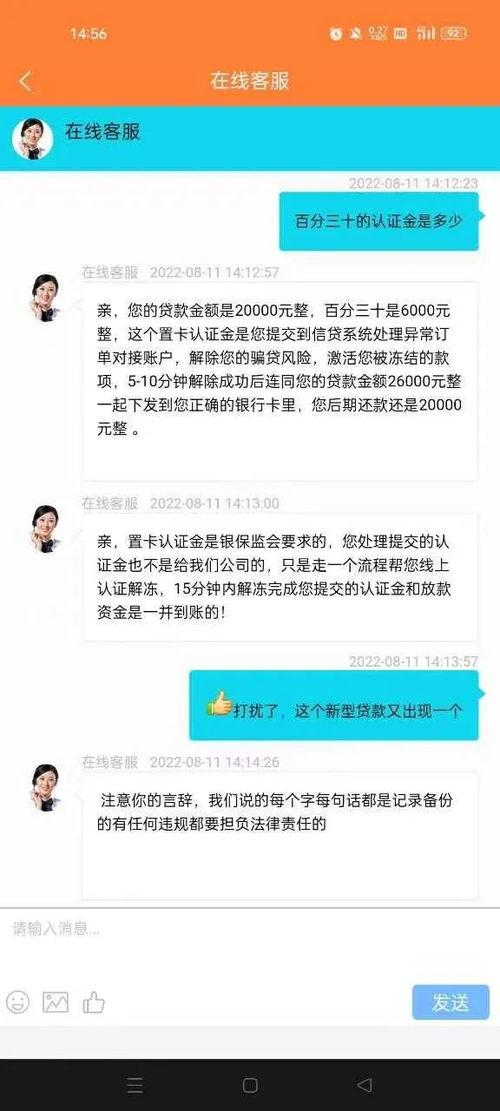
Task: Open the emoji picker icon
Action: pyautogui.click(x=18, y=1001)
